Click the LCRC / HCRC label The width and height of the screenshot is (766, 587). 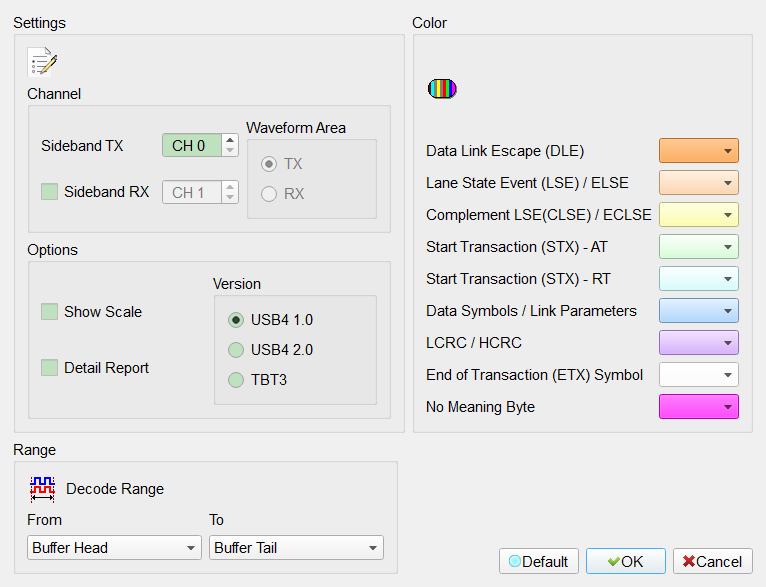tap(473, 343)
